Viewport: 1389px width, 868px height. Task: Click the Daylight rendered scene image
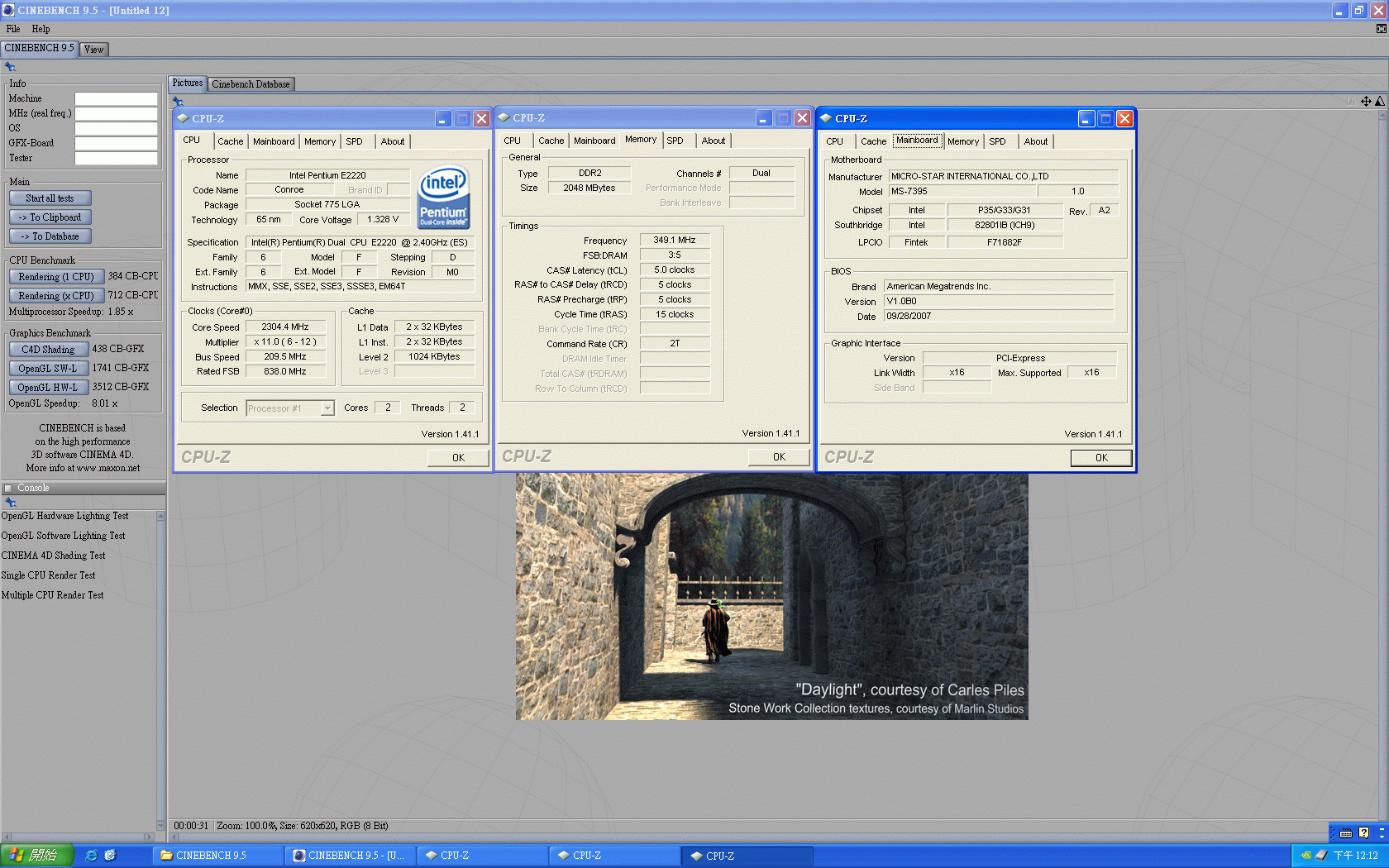click(x=771, y=596)
